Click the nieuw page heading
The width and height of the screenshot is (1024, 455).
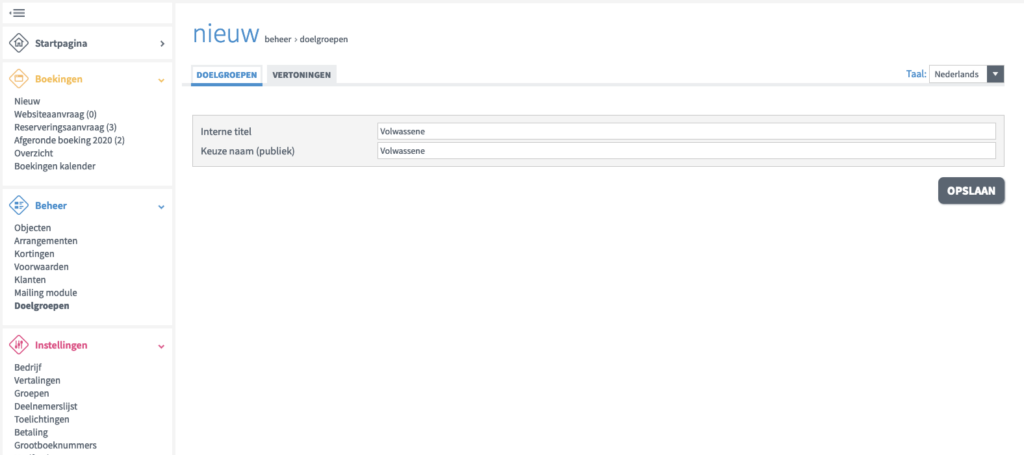point(226,34)
